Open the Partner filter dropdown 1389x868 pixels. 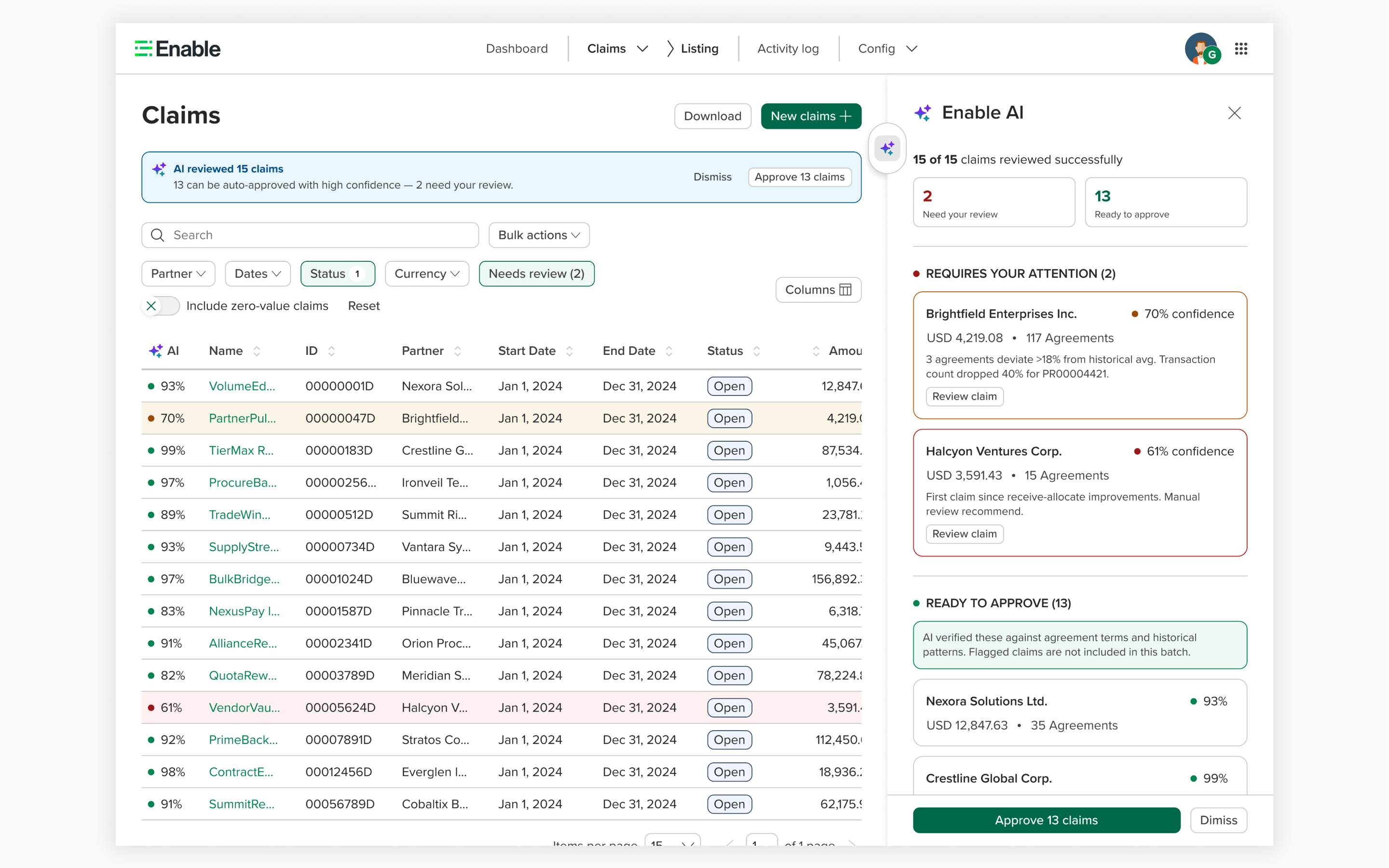tap(178, 274)
